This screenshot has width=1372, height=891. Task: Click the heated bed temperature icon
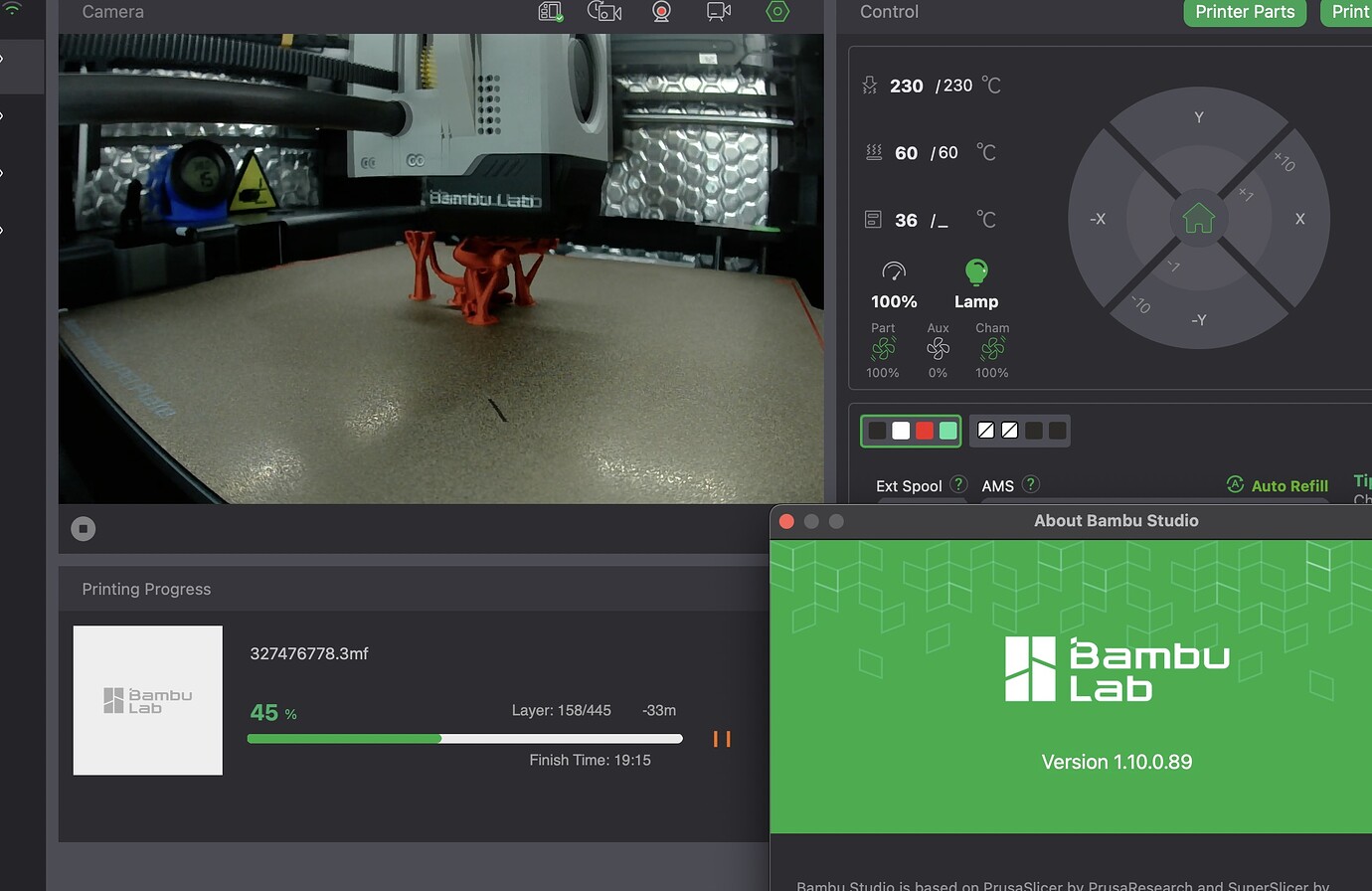874,152
